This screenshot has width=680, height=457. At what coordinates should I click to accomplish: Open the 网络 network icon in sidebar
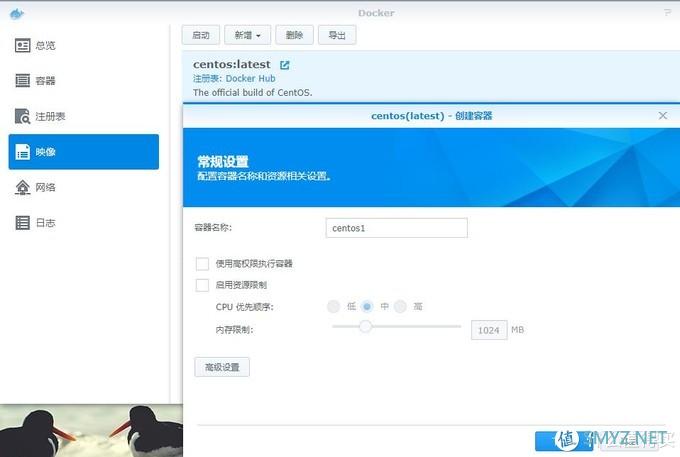click(23, 187)
